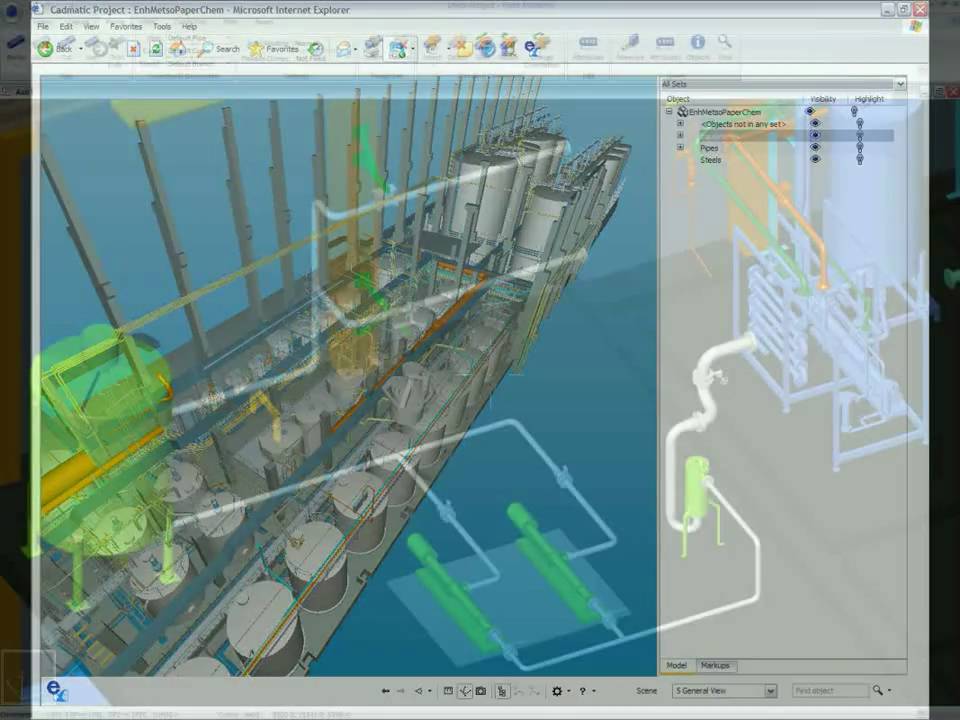Open dropdown arrow next to help icon
This screenshot has width=960, height=720.
point(594,691)
